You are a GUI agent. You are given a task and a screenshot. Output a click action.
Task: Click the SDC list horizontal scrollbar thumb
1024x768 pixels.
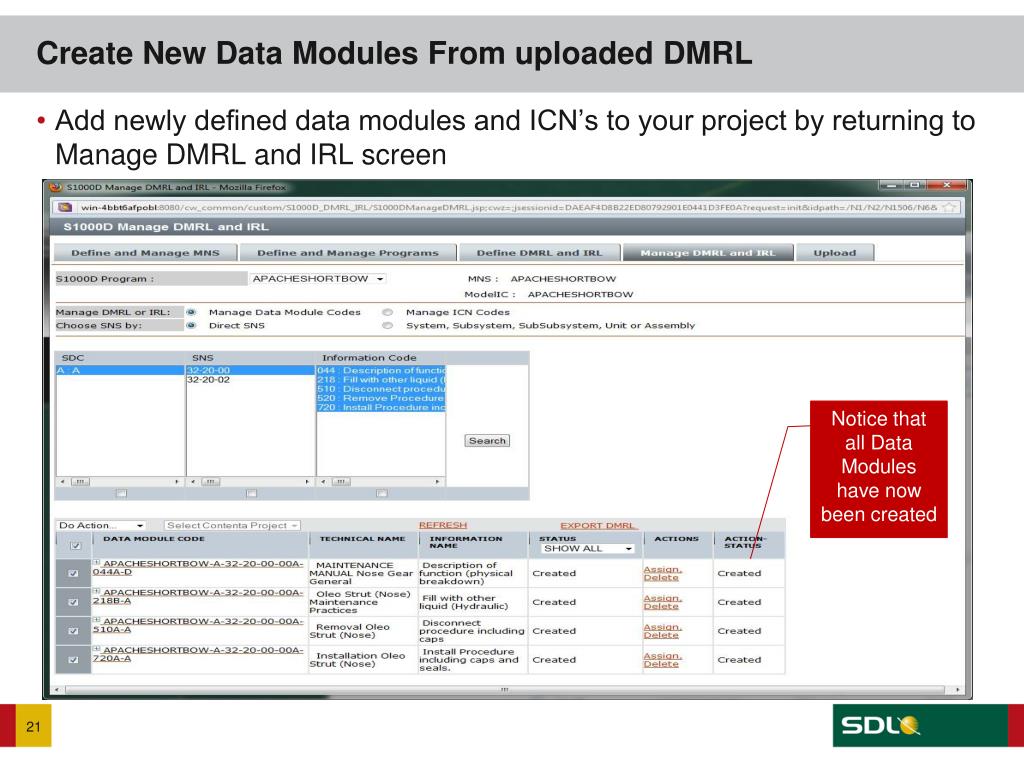[x=80, y=481]
